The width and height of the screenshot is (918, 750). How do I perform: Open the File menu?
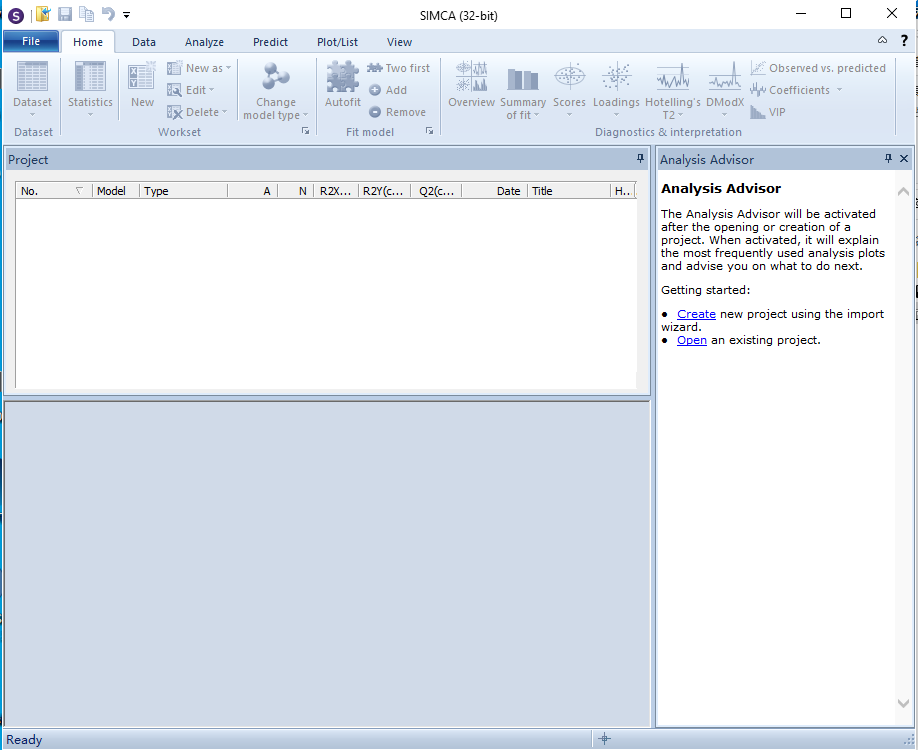31,42
